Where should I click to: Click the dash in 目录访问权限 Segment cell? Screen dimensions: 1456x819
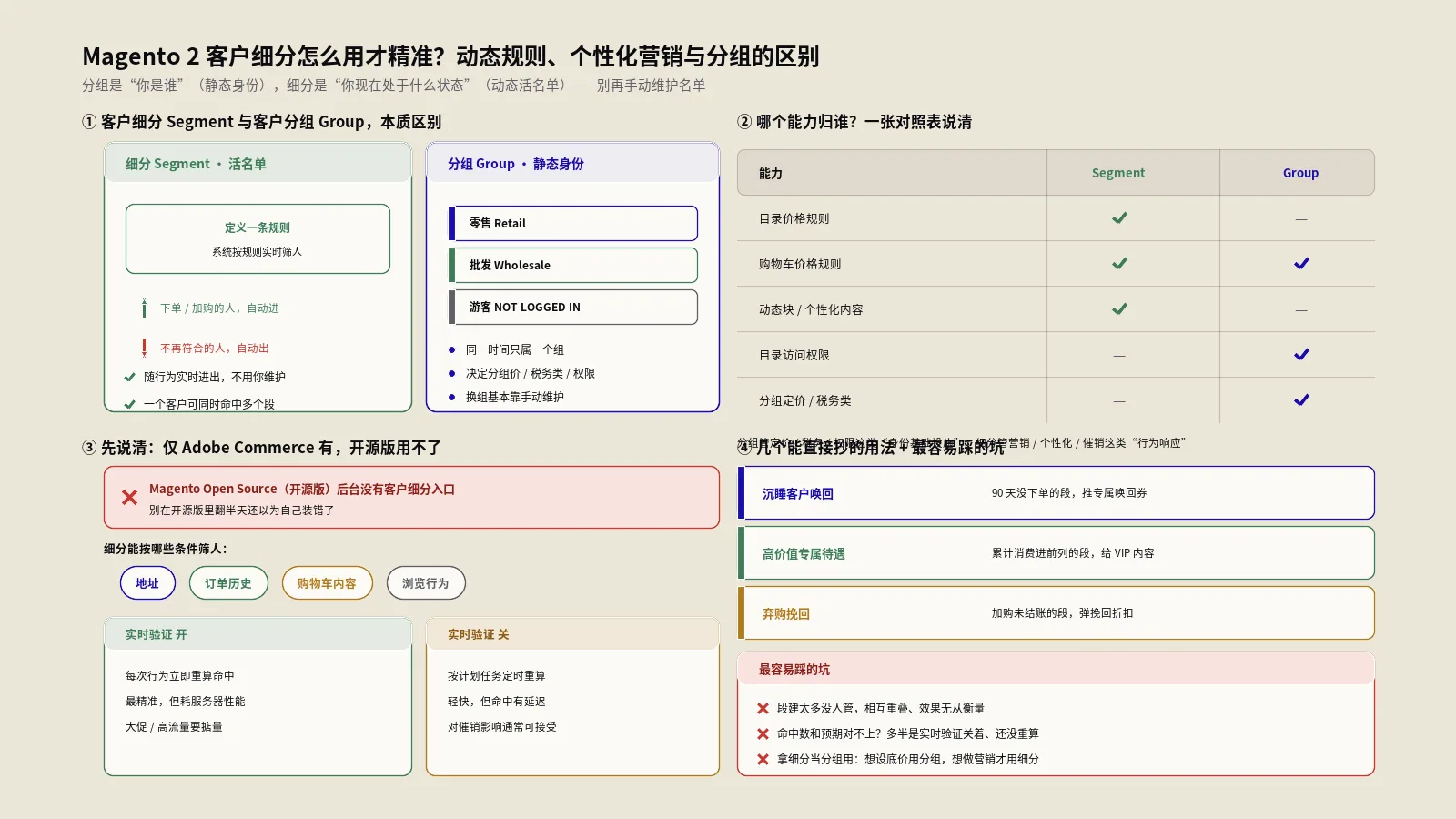coord(1119,356)
